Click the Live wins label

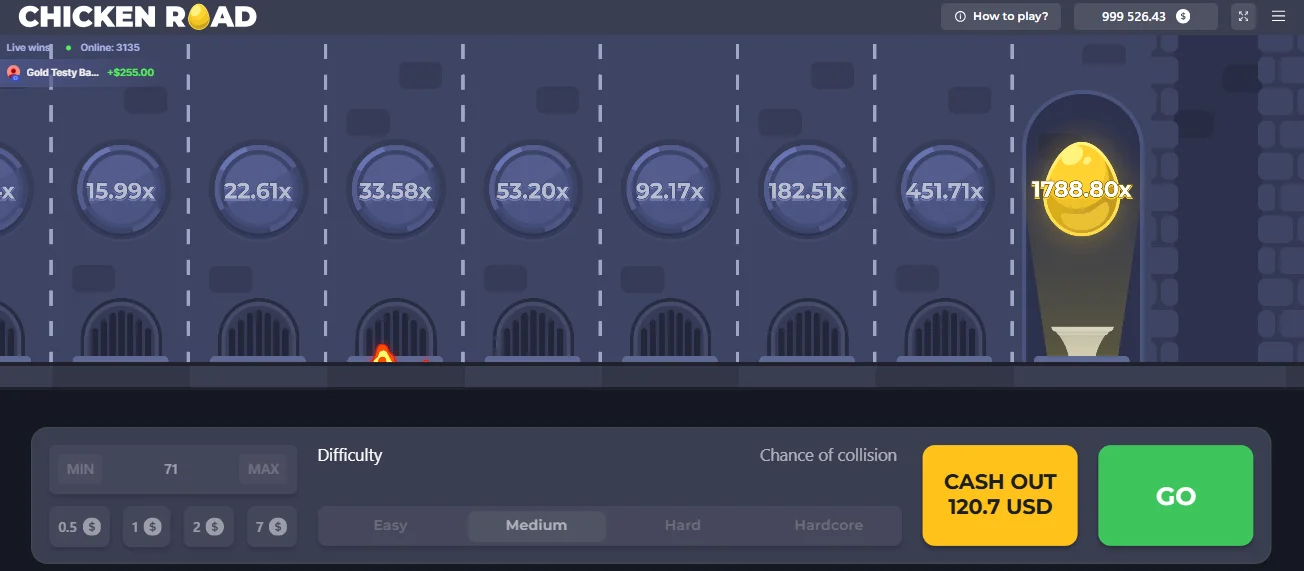29,47
